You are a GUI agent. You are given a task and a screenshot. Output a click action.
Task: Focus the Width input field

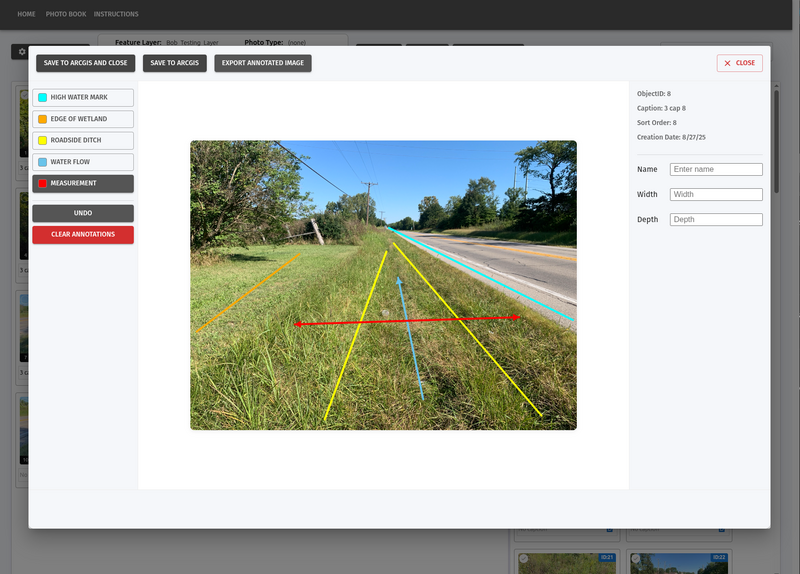click(716, 194)
